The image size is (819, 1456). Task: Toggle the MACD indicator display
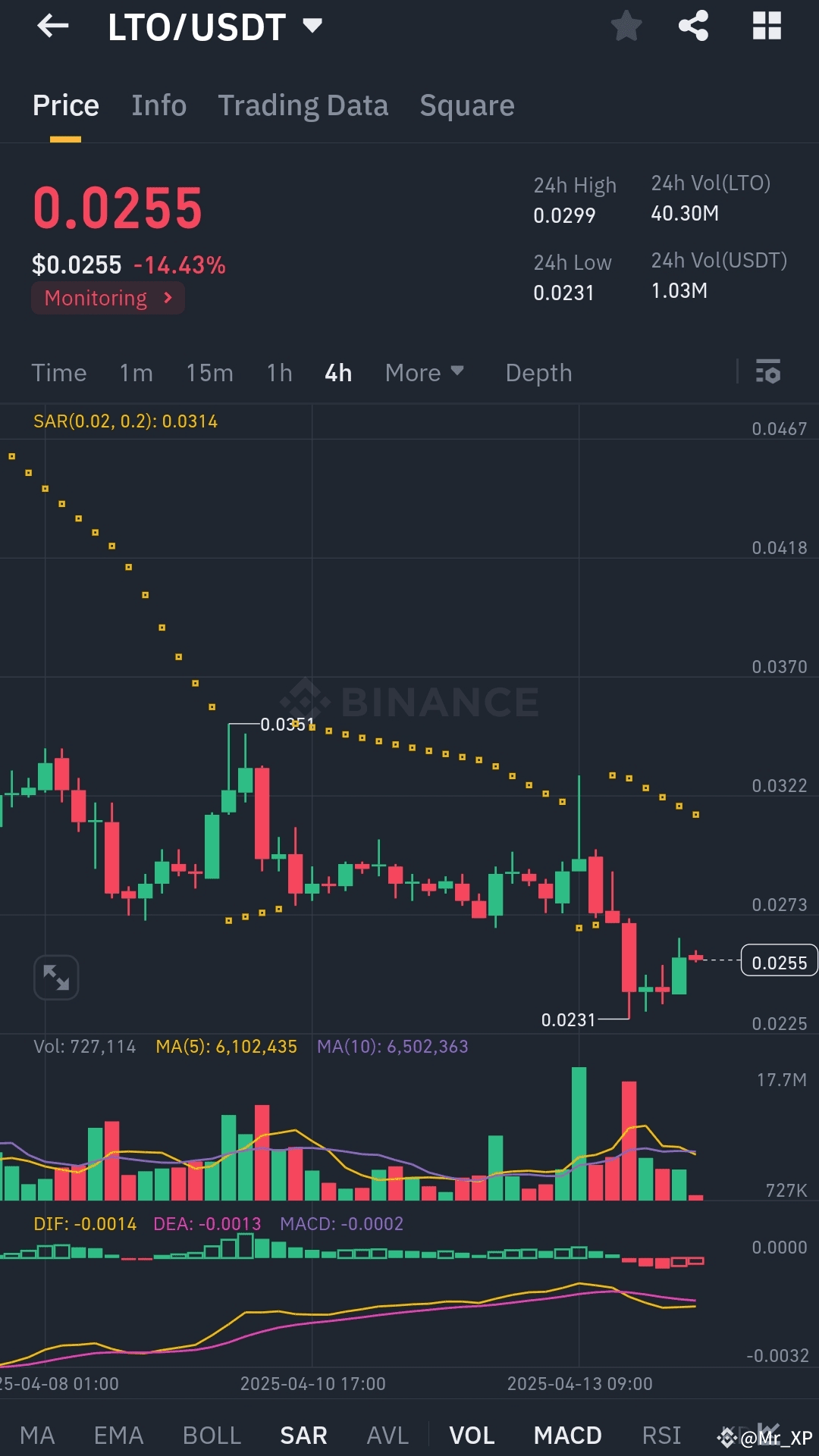(x=566, y=1435)
